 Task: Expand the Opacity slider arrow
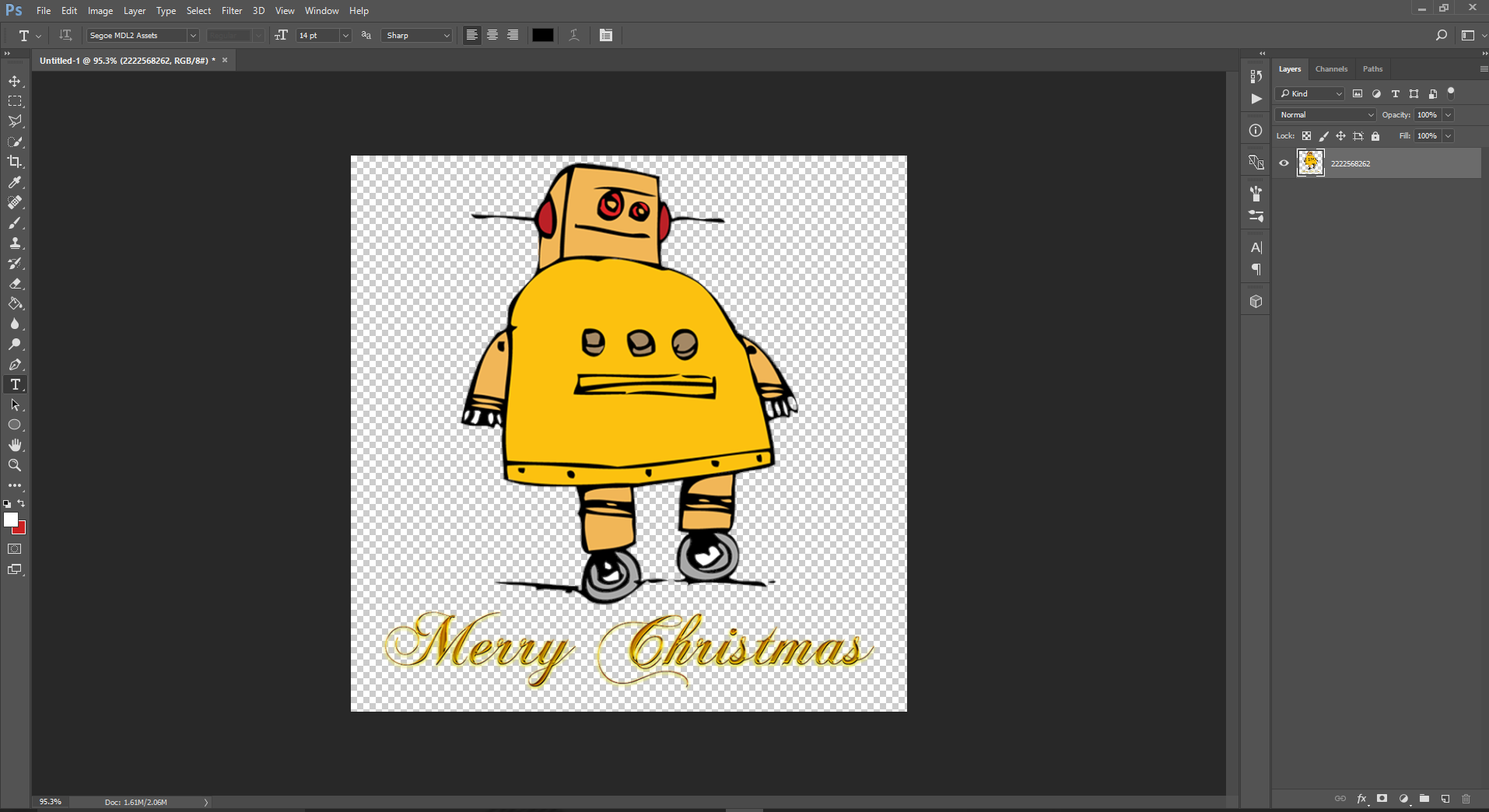pyautogui.click(x=1448, y=114)
